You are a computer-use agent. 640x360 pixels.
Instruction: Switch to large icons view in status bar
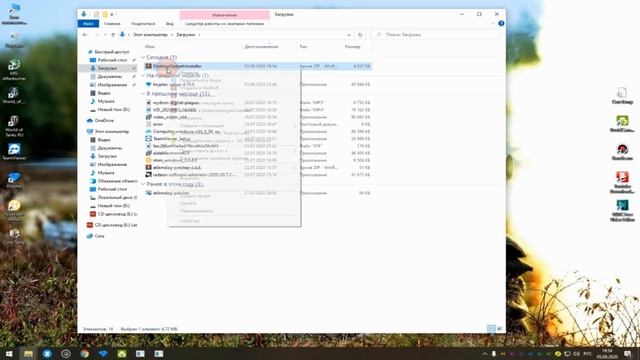point(500,329)
